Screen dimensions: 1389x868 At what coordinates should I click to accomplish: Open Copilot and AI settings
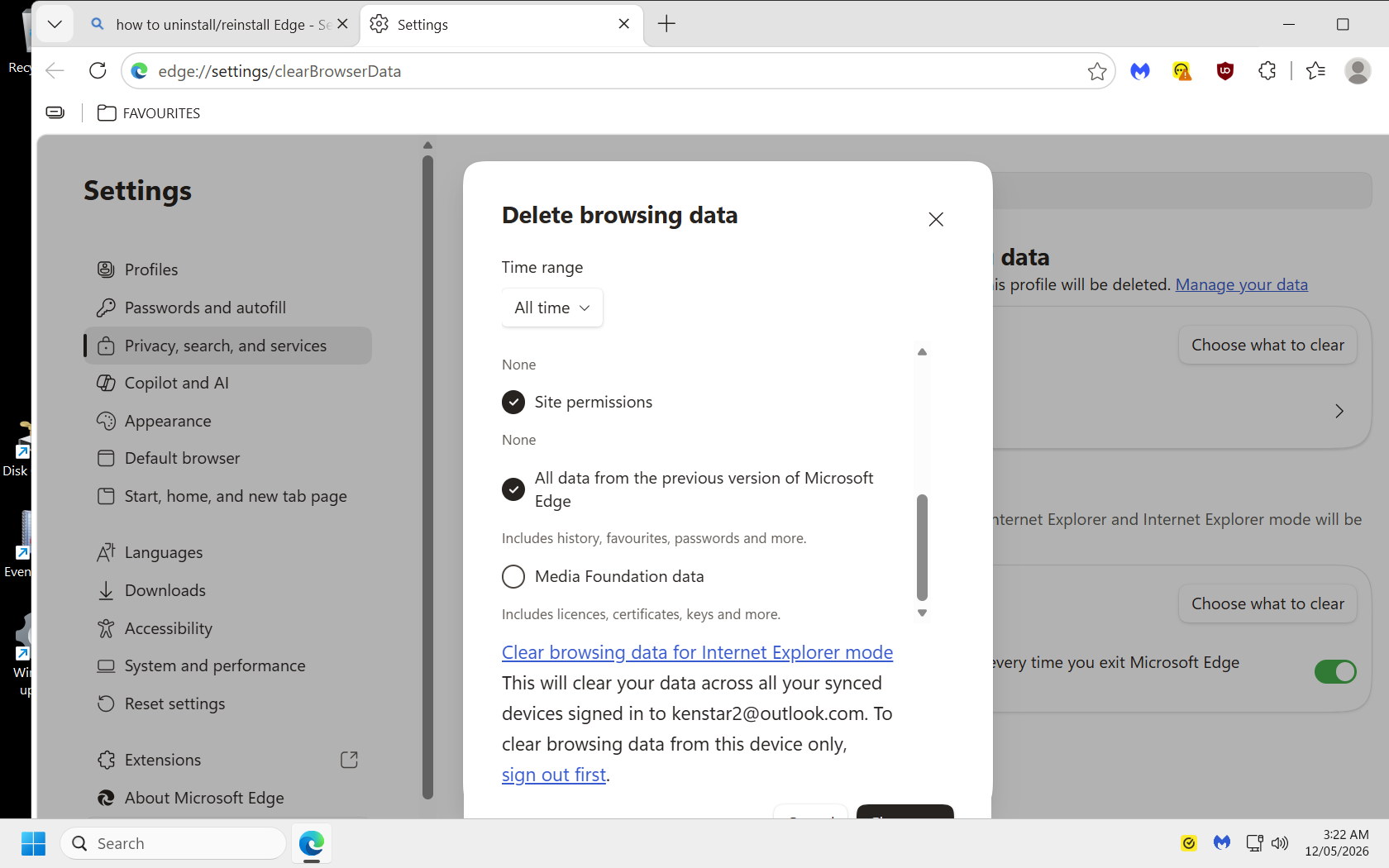click(228, 383)
